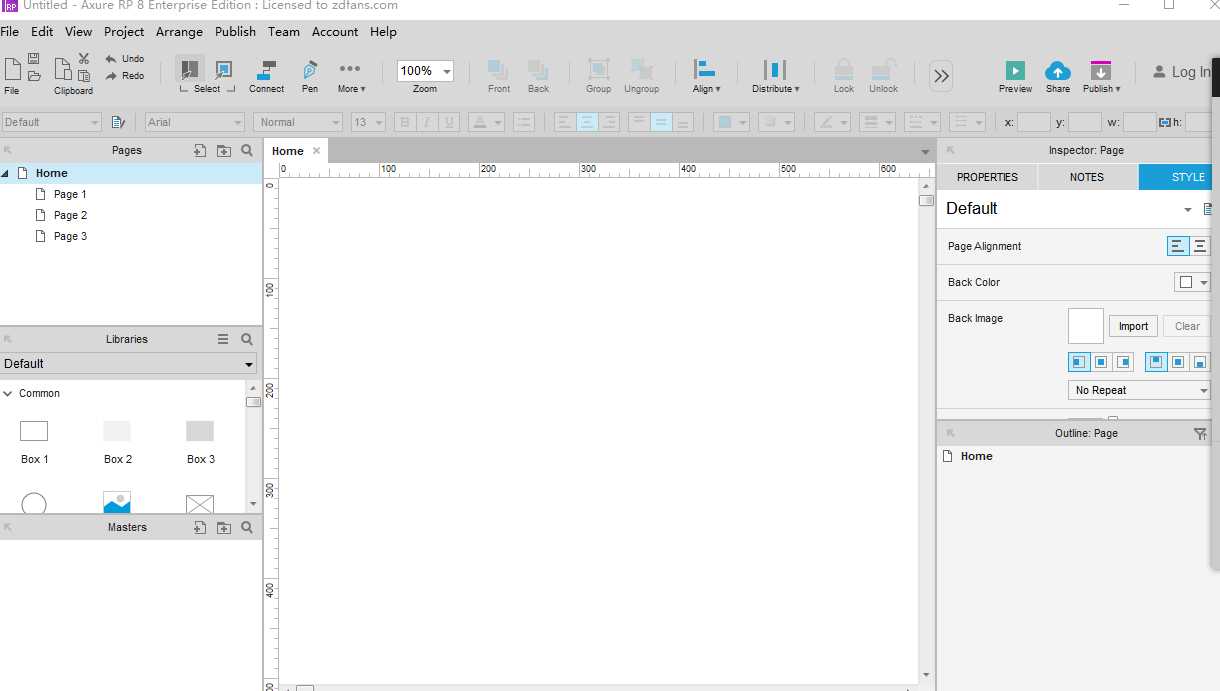This screenshot has width=1220, height=691.
Task: Open the Edit menu
Action: [x=42, y=32]
